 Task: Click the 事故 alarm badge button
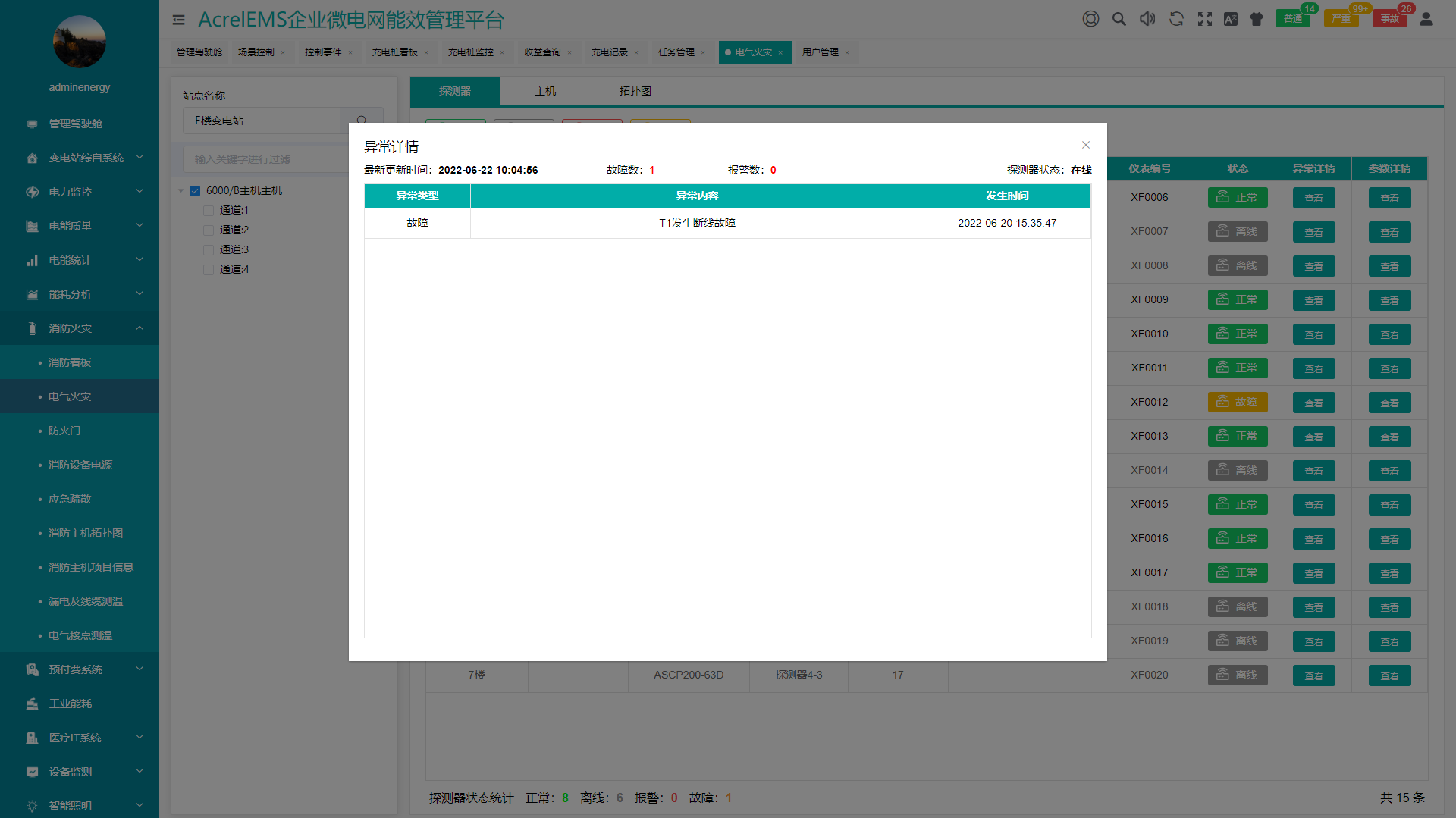pyautogui.click(x=1389, y=19)
